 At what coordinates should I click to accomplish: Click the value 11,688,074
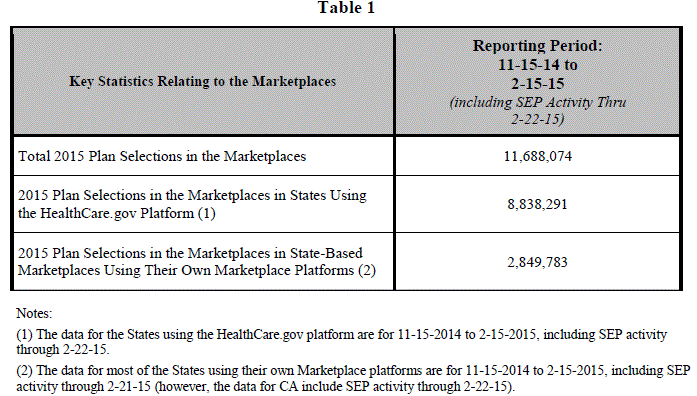tap(537, 156)
